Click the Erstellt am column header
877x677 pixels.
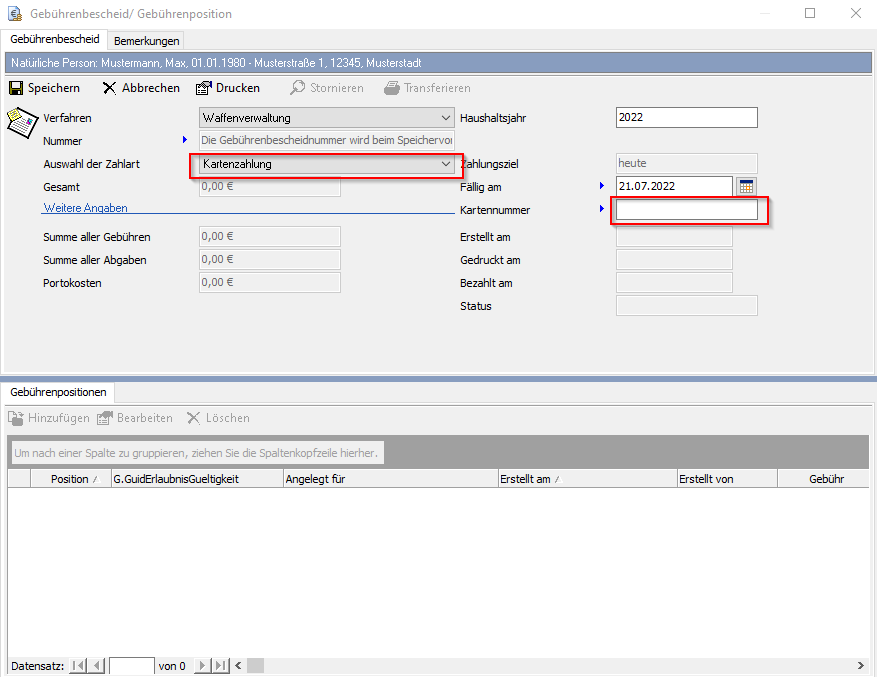[530, 479]
